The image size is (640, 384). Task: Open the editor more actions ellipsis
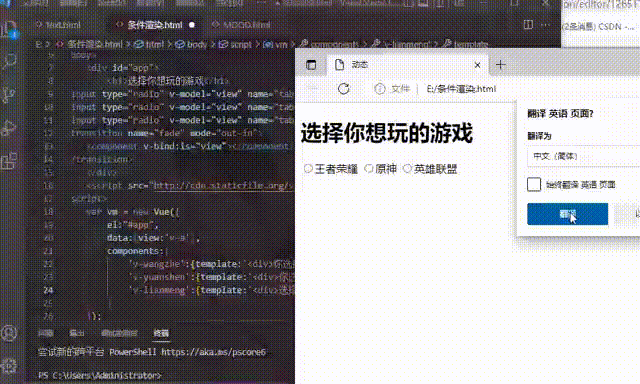tap(545, 25)
